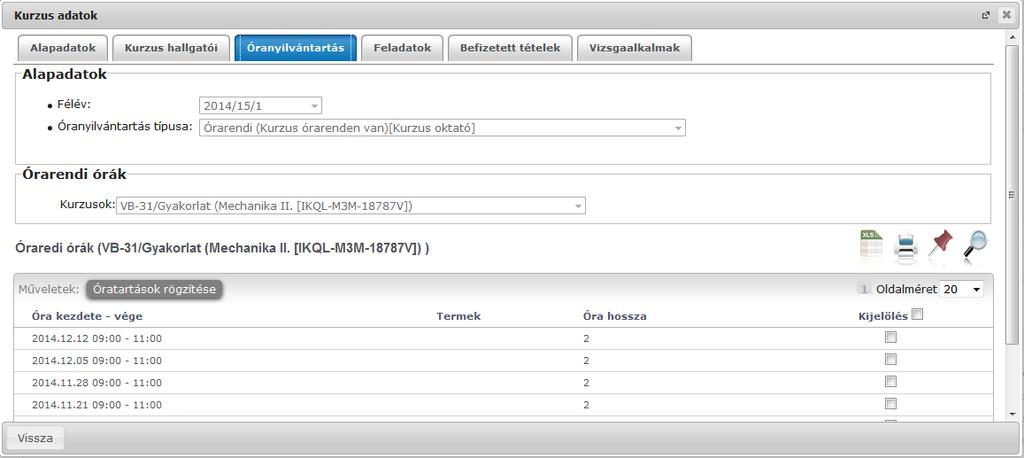
Task: Check the box for 2014.12.12 lesson
Action: (x=891, y=337)
